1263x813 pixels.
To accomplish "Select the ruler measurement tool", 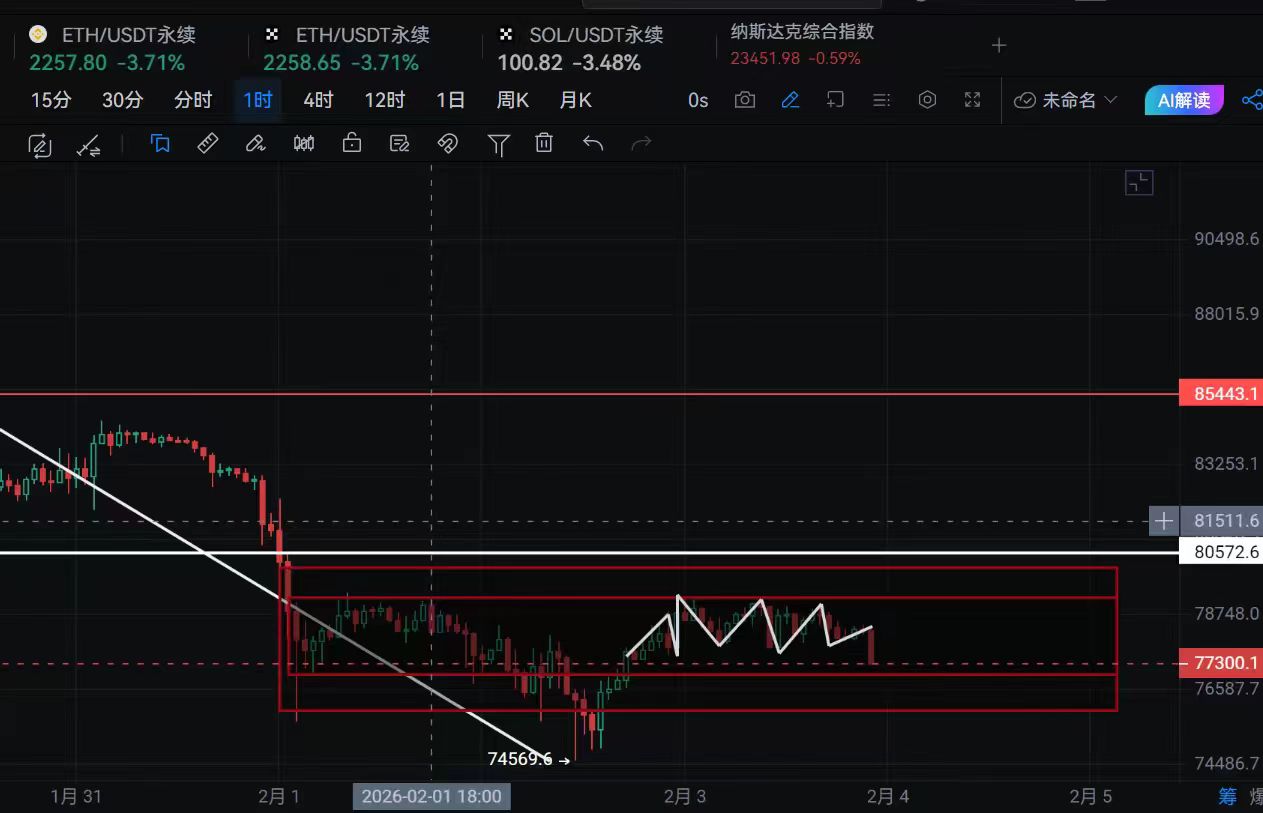I will (207, 144).
